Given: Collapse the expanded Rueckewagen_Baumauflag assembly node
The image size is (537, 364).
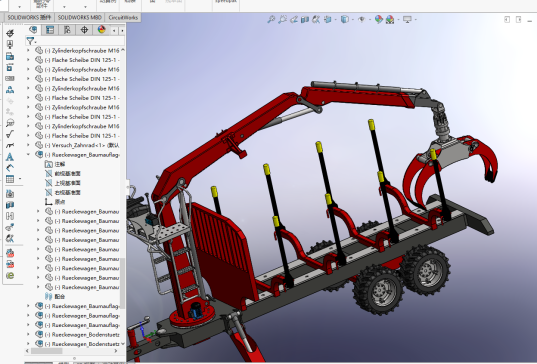Looking at the screenshot, I should tap(28, 155).
